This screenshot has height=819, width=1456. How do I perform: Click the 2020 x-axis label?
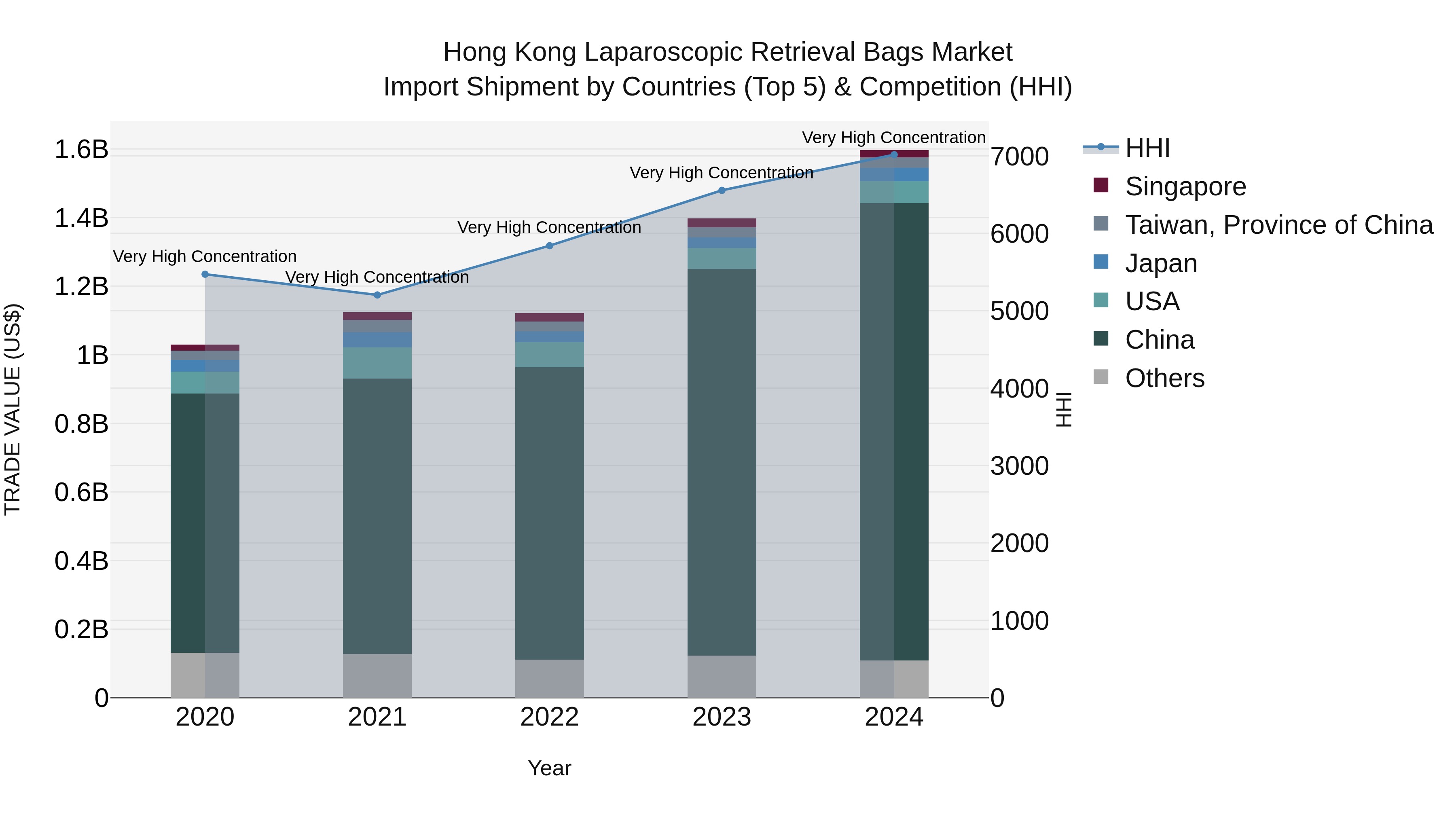tap(205, 717)
